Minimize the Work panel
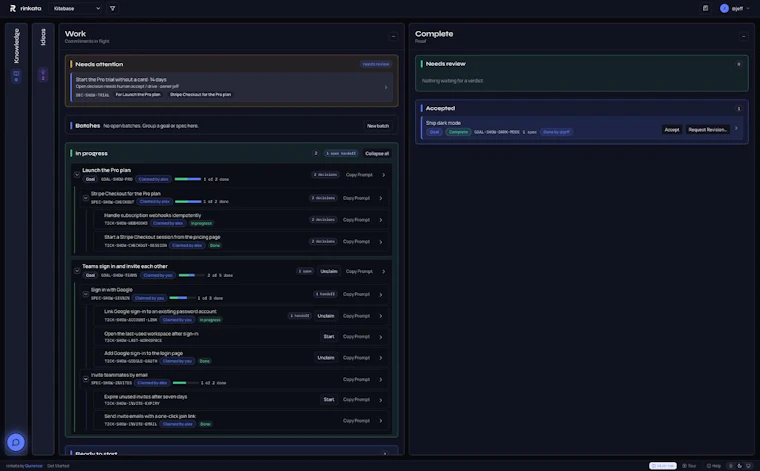The height and width of the screenshot is (471, 760). 393,36
